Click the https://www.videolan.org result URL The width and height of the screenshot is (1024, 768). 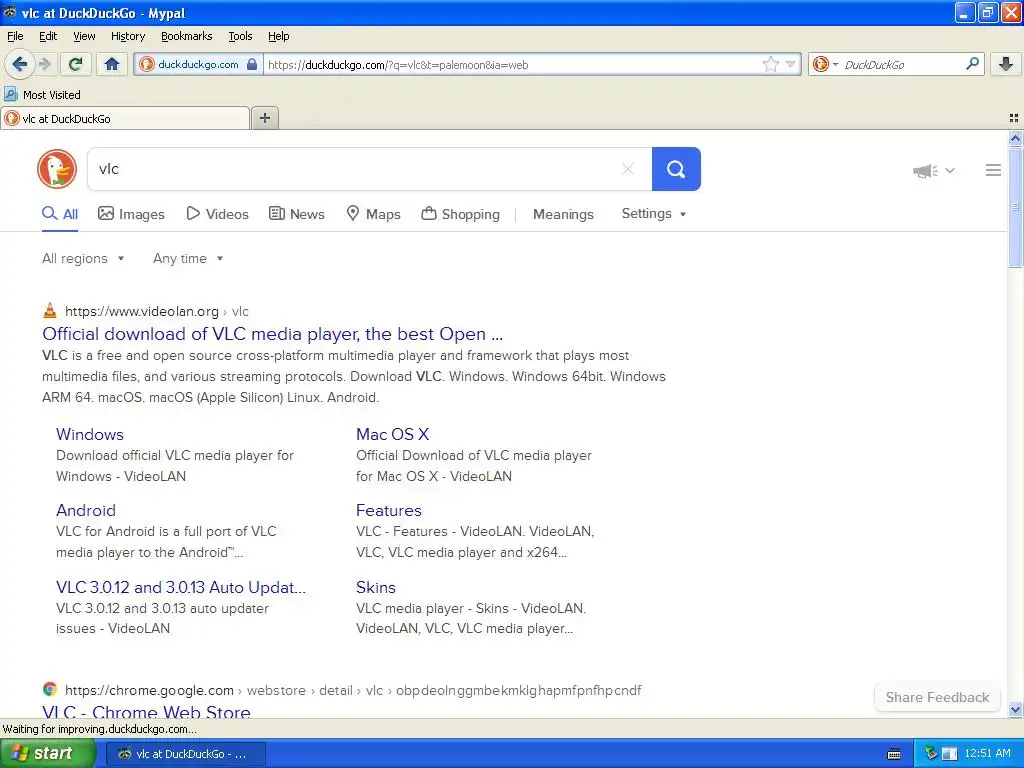[142, 312]
